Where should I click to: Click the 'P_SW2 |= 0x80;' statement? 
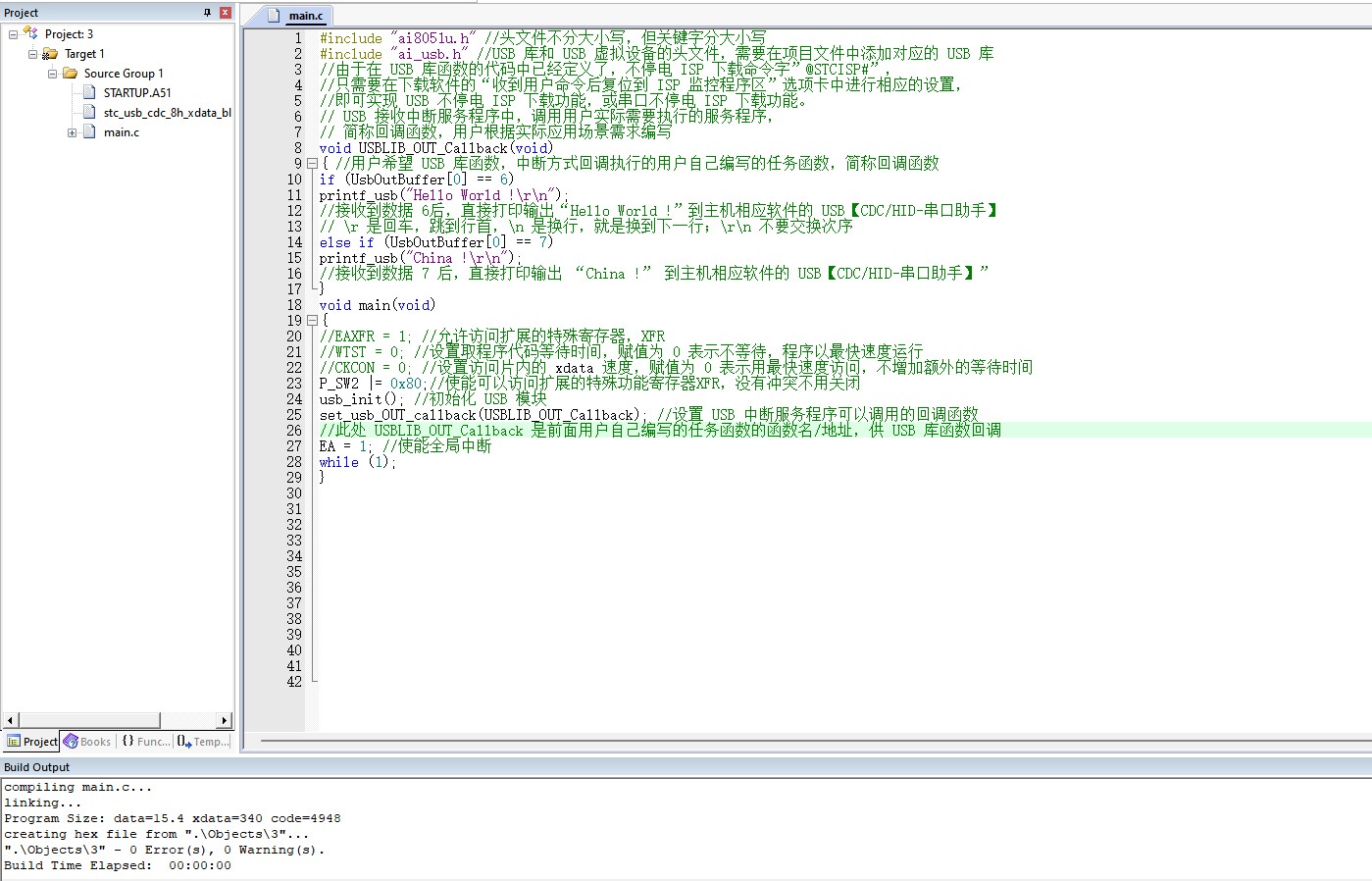[373, 384]
